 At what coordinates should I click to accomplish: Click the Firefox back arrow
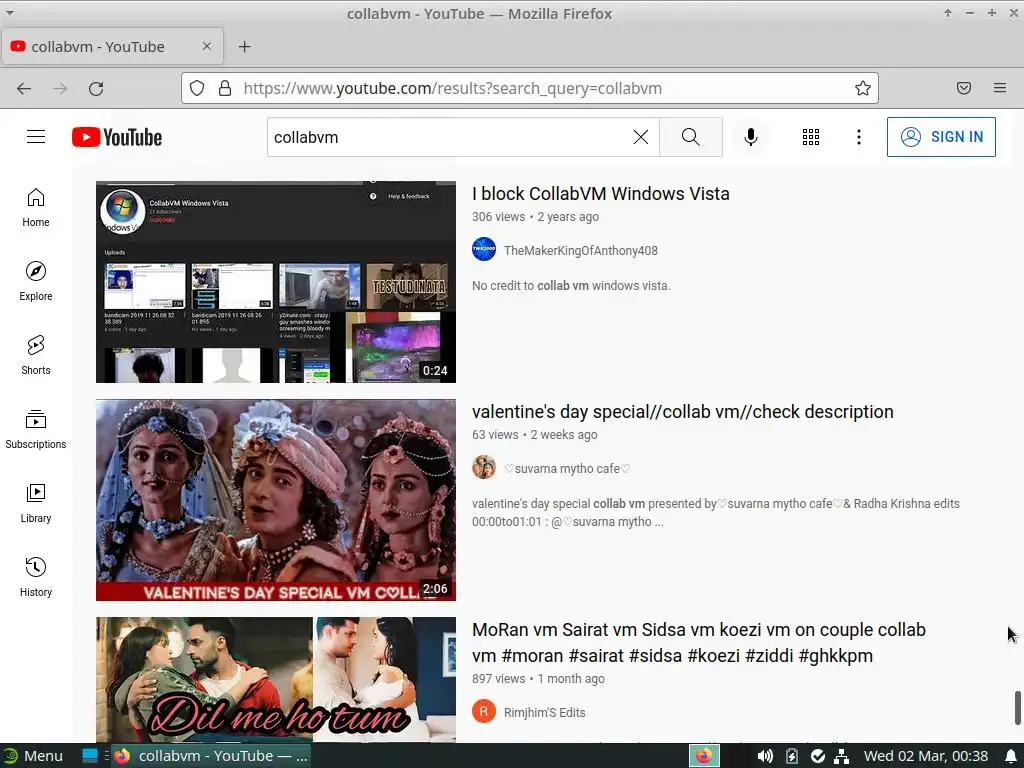[x=24, y=88]
